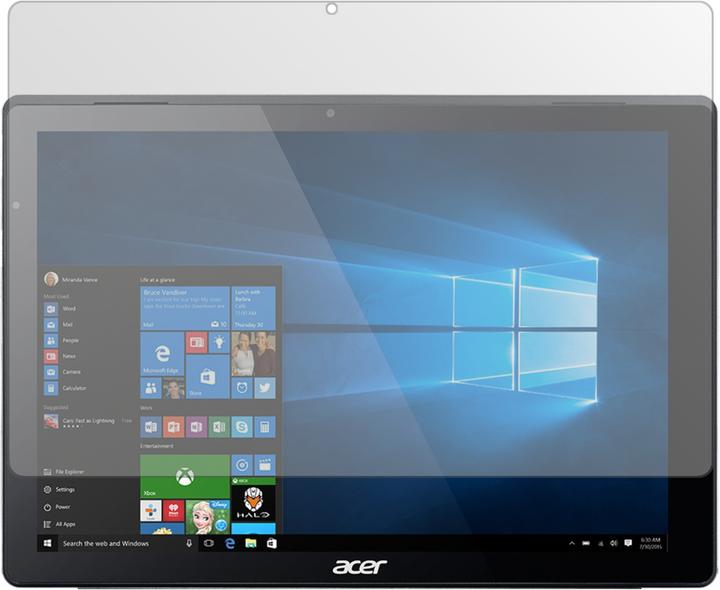Click the volume speaker icon in the tray

tap(613, 543)
